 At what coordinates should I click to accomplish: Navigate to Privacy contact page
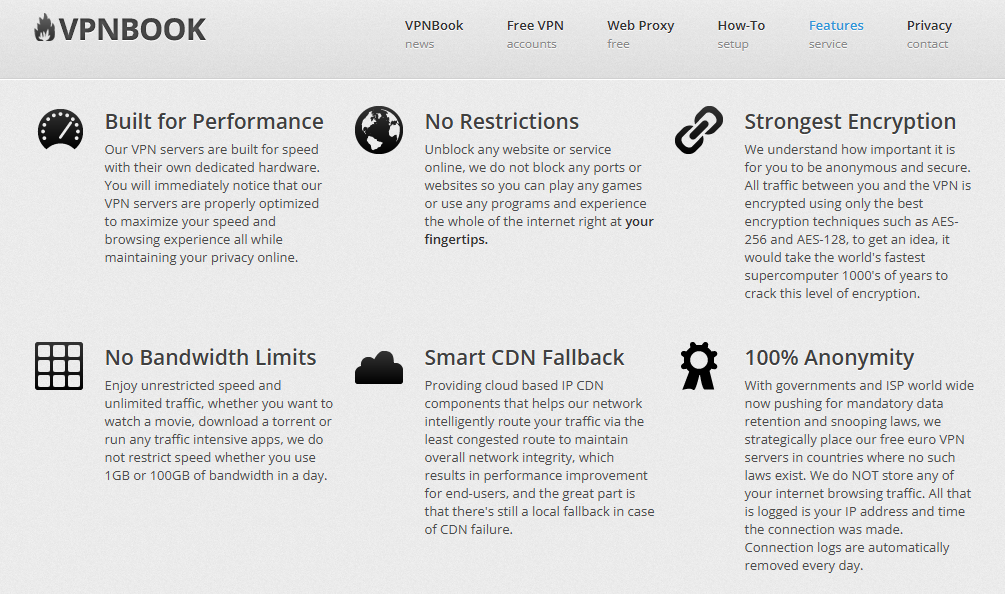coord(929,33)
